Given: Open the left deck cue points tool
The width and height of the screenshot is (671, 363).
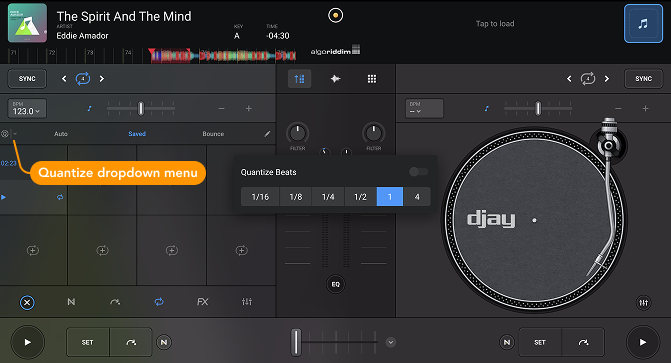Looking at the screenshot, I should [115, 302].
